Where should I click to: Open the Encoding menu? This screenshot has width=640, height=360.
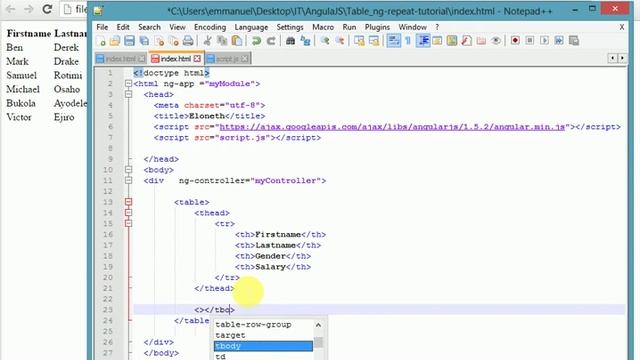[210, 27]
